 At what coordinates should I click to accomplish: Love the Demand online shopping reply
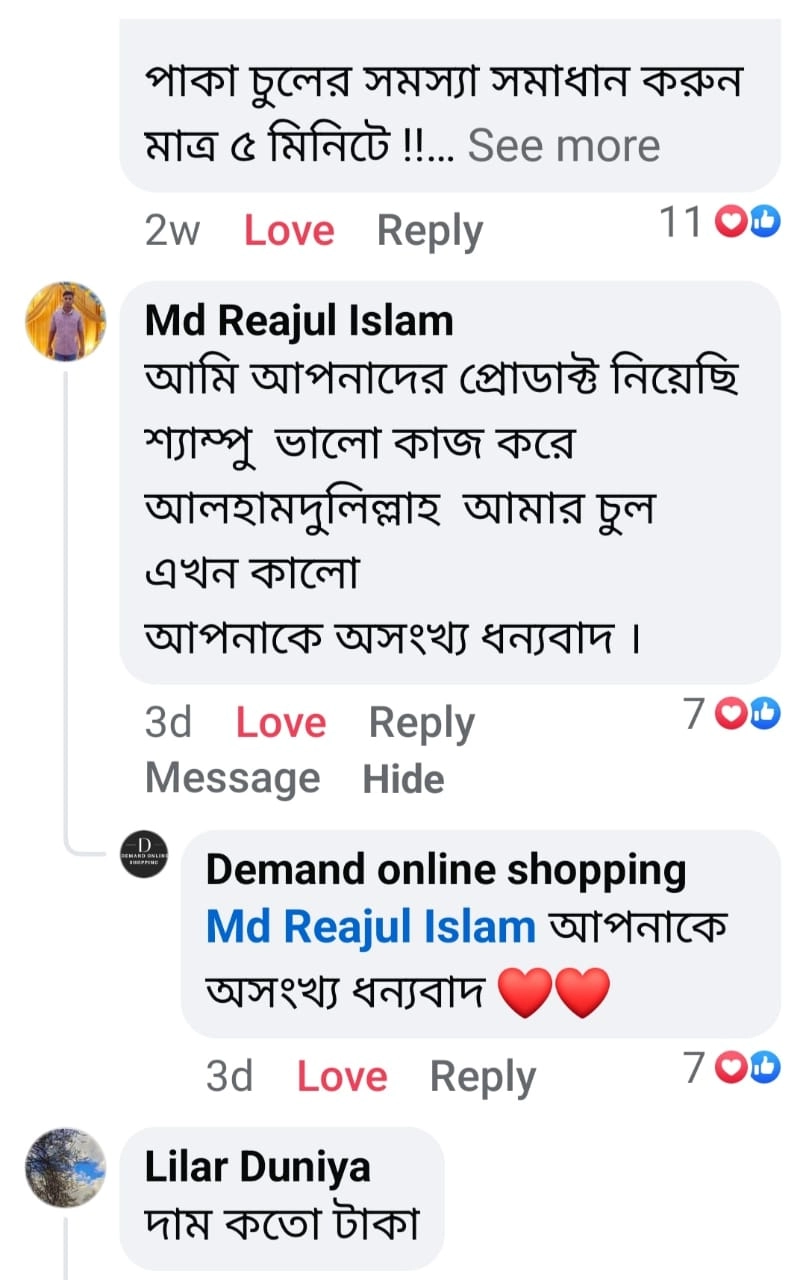click(342, 1077)
